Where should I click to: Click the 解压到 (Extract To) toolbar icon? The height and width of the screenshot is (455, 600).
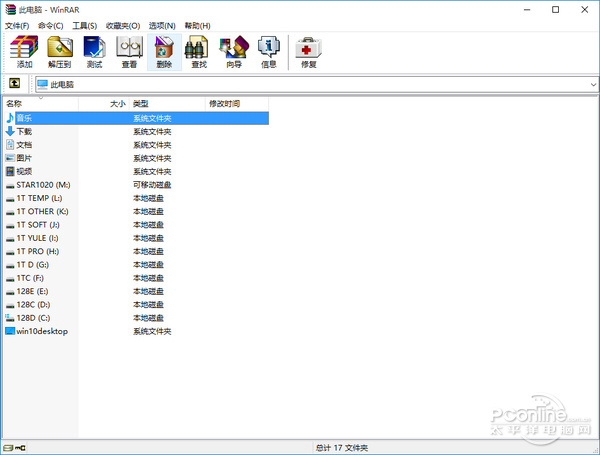(x=60, y=52)
